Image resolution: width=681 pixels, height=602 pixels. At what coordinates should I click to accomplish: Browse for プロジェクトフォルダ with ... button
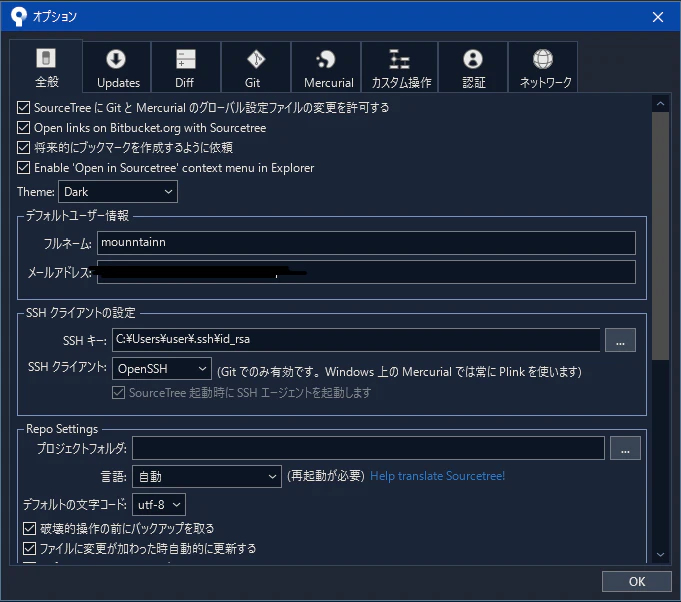click(x=625, y=448)
